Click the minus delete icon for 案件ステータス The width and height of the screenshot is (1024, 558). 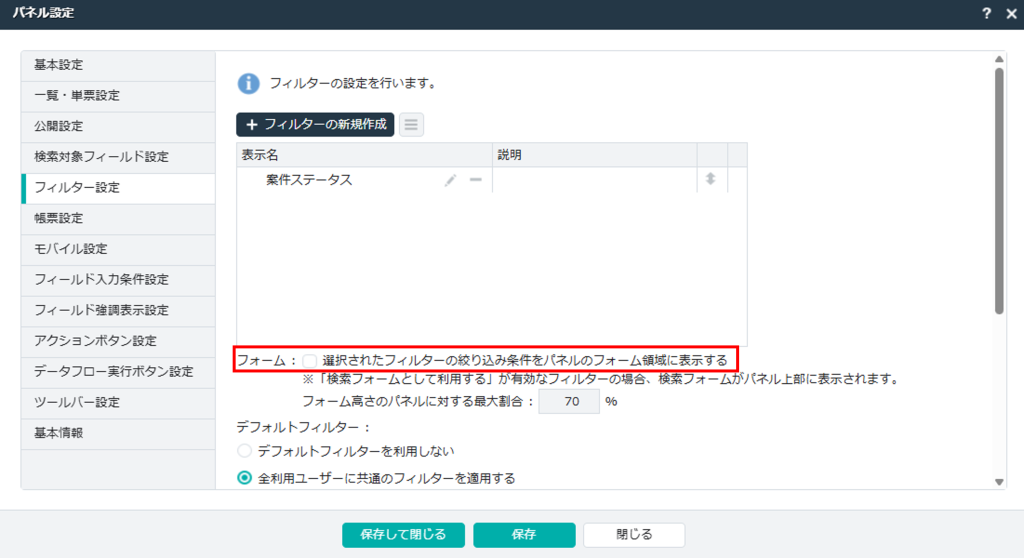click(475, 180)
